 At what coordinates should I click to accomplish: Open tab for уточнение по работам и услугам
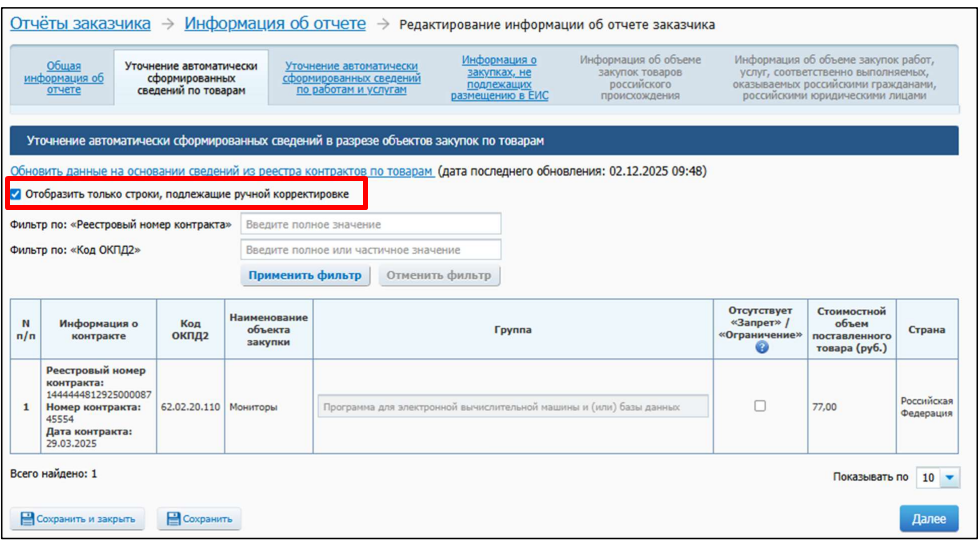point(351,78)
